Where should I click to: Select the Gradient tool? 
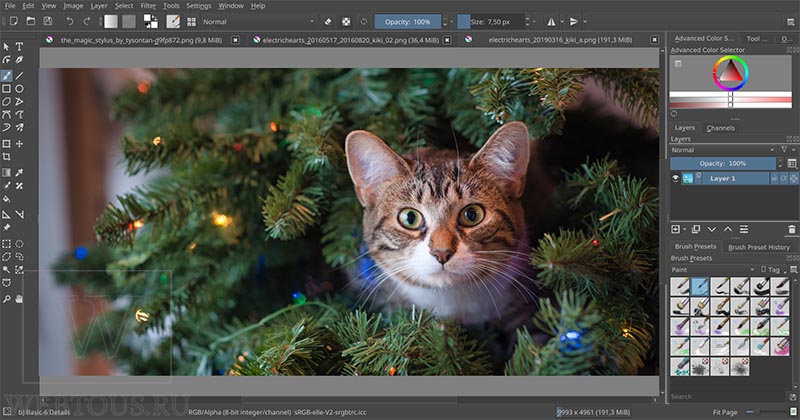click(7, 173)
